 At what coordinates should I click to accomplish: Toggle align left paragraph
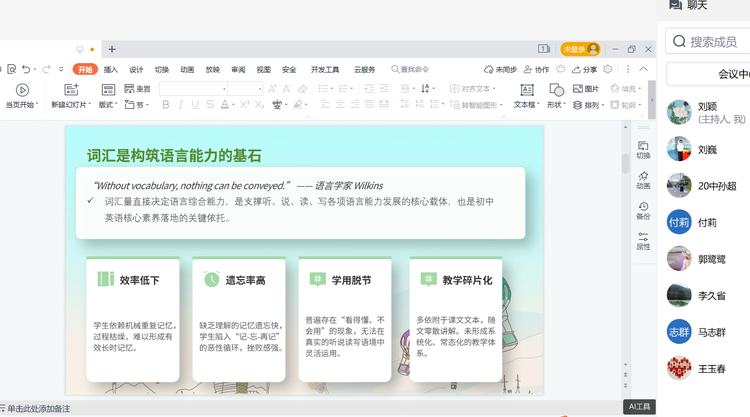(325, 104)
